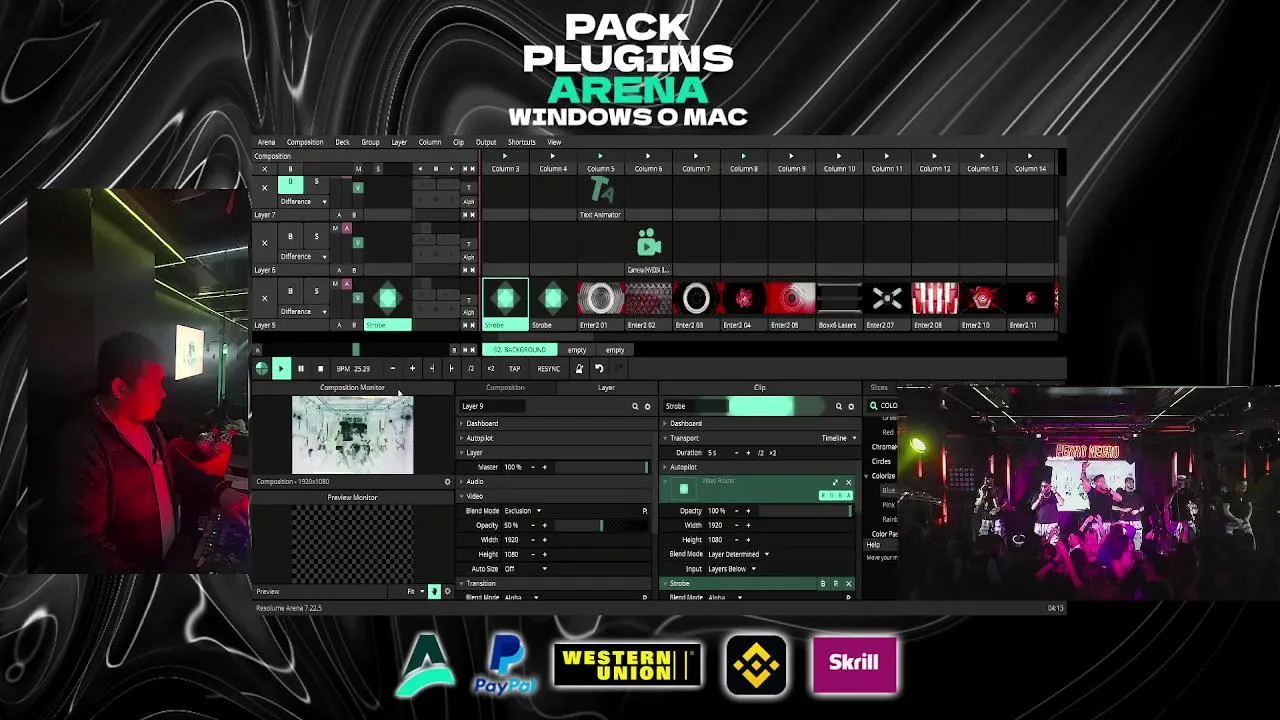The width and height of the screenshot is (1280, 720).
Task: Adjust the Layer Master 100% slider
Action: tap(601, 467)
